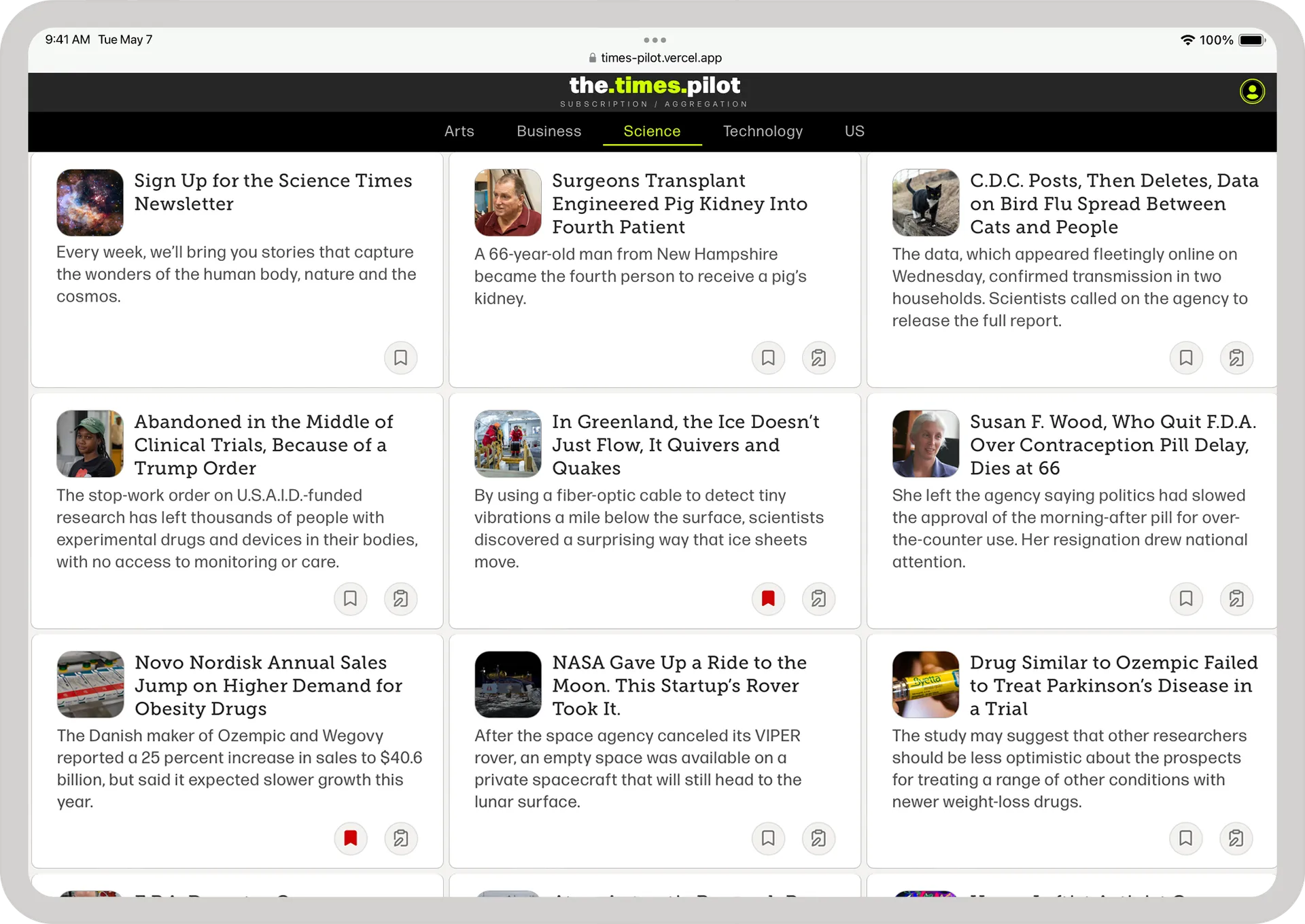
Task: Copy the Ozempic Parkinson's trial article
Action: (x=1236, y=838)
